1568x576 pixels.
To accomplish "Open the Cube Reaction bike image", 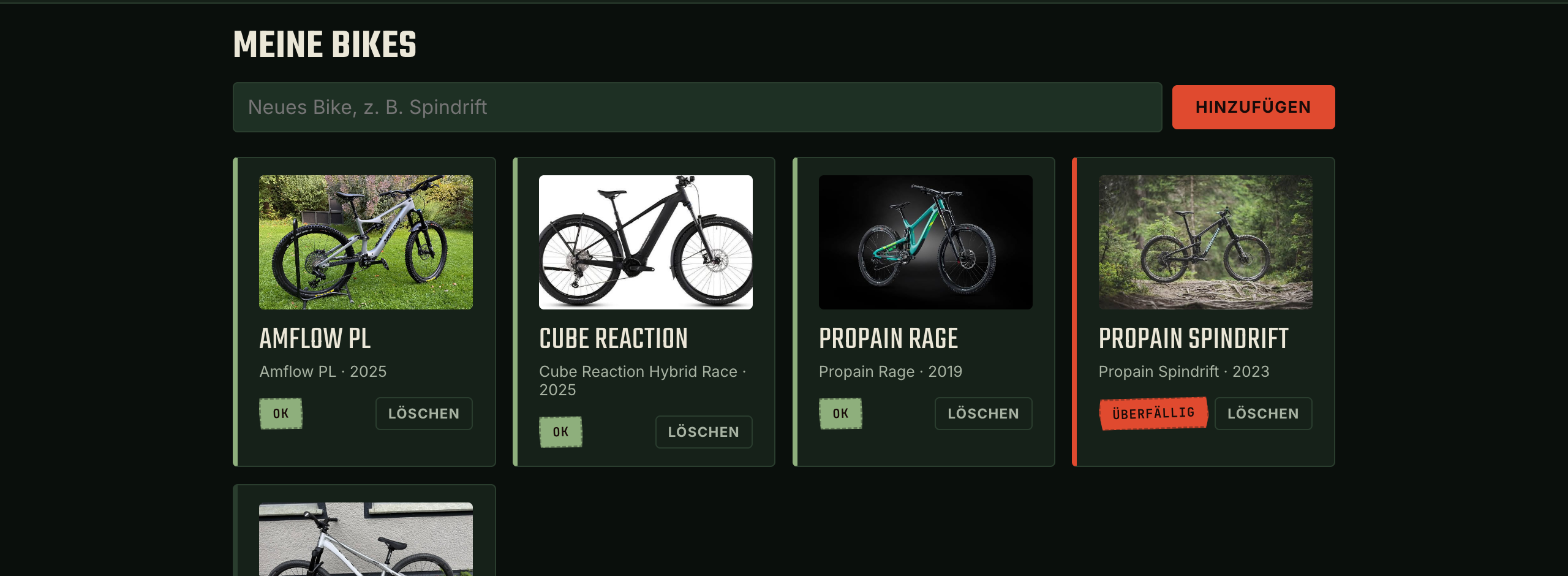I will point(646,242).
